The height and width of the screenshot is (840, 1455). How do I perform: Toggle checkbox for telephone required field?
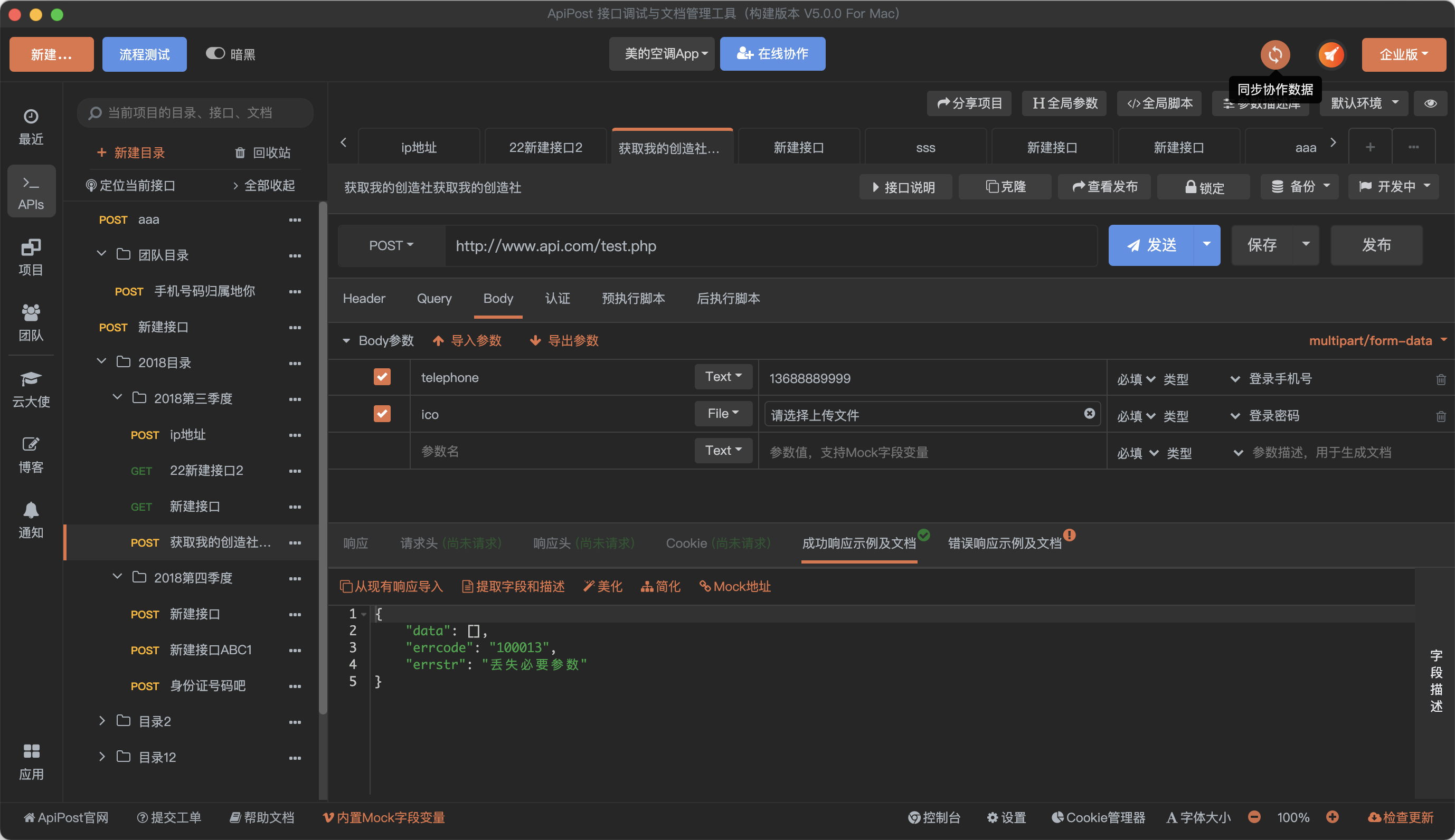coord(382,377)
